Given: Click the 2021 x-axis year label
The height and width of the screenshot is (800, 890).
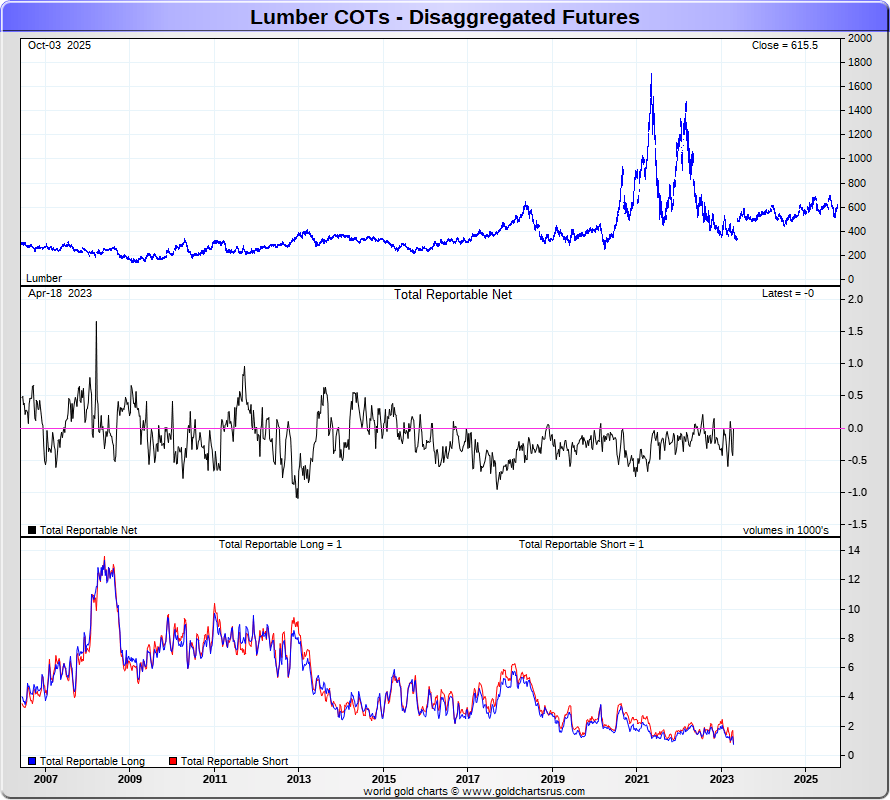Looking at the screenshot, I should [x=637, y=779].
